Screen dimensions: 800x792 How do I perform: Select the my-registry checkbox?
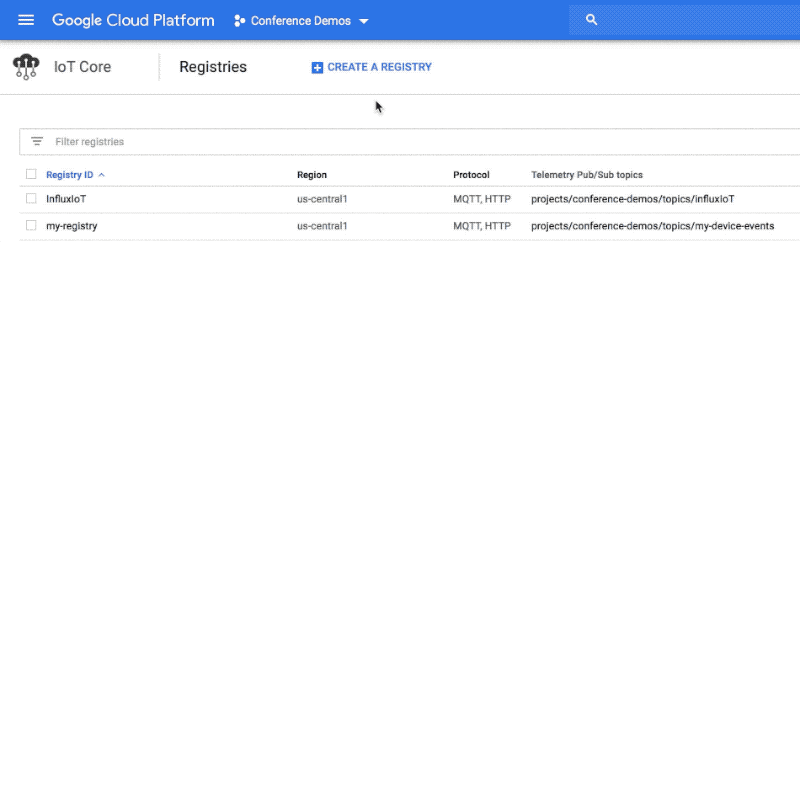point(31,226)
